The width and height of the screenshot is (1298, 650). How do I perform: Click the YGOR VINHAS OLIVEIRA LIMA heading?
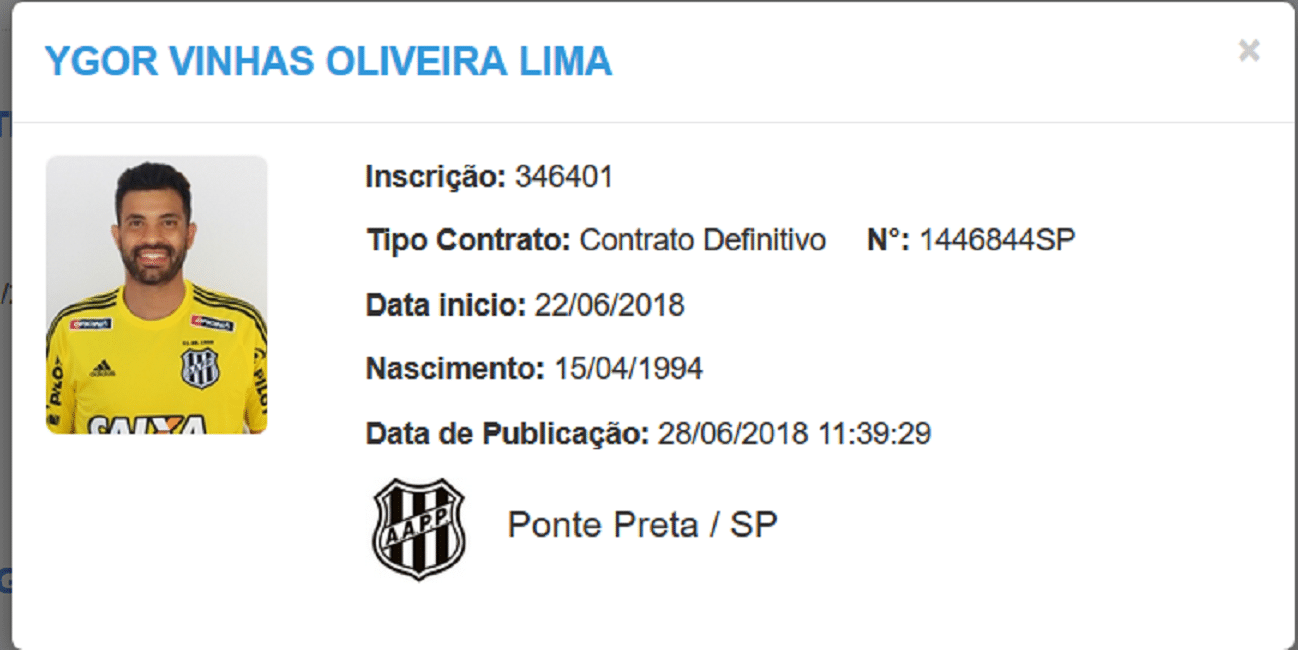click(328, 62)
